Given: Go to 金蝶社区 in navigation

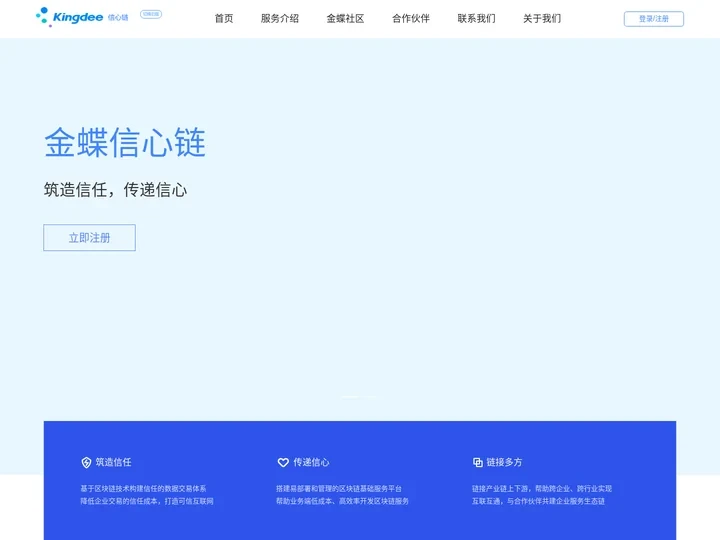Looking at the screenshot, I should pos(345,18).
